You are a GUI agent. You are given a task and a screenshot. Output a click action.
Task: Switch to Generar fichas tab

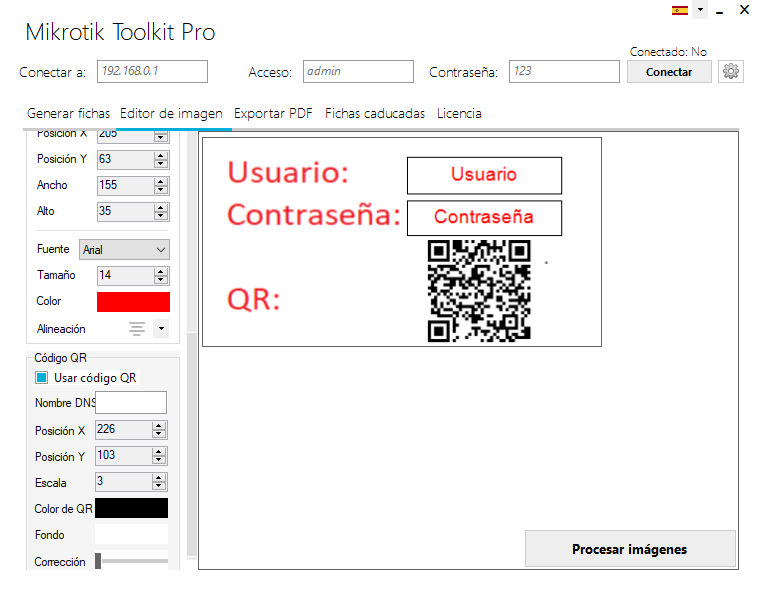tap(69, 113)
